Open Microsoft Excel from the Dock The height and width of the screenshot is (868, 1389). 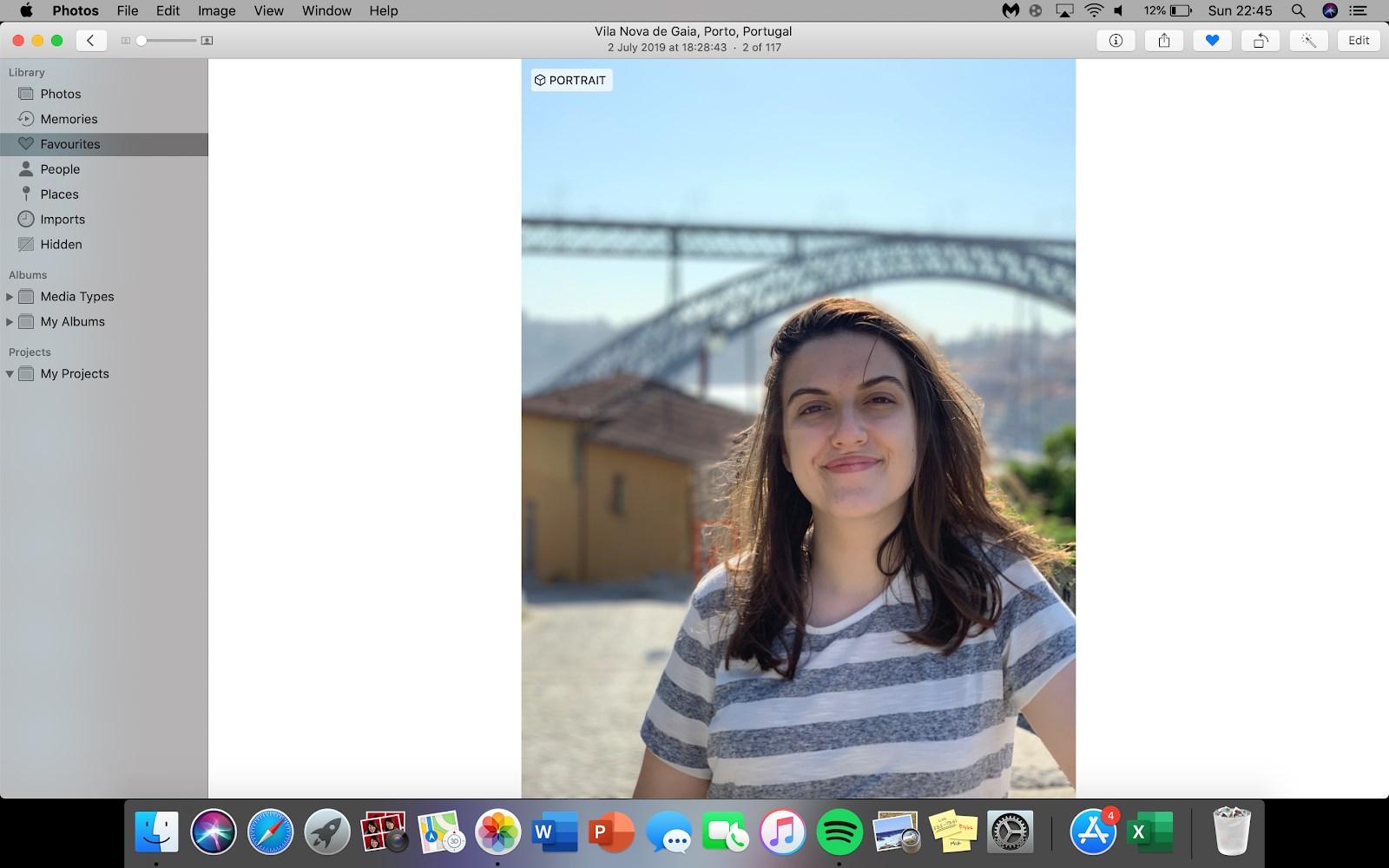(x=1149, y=833)
